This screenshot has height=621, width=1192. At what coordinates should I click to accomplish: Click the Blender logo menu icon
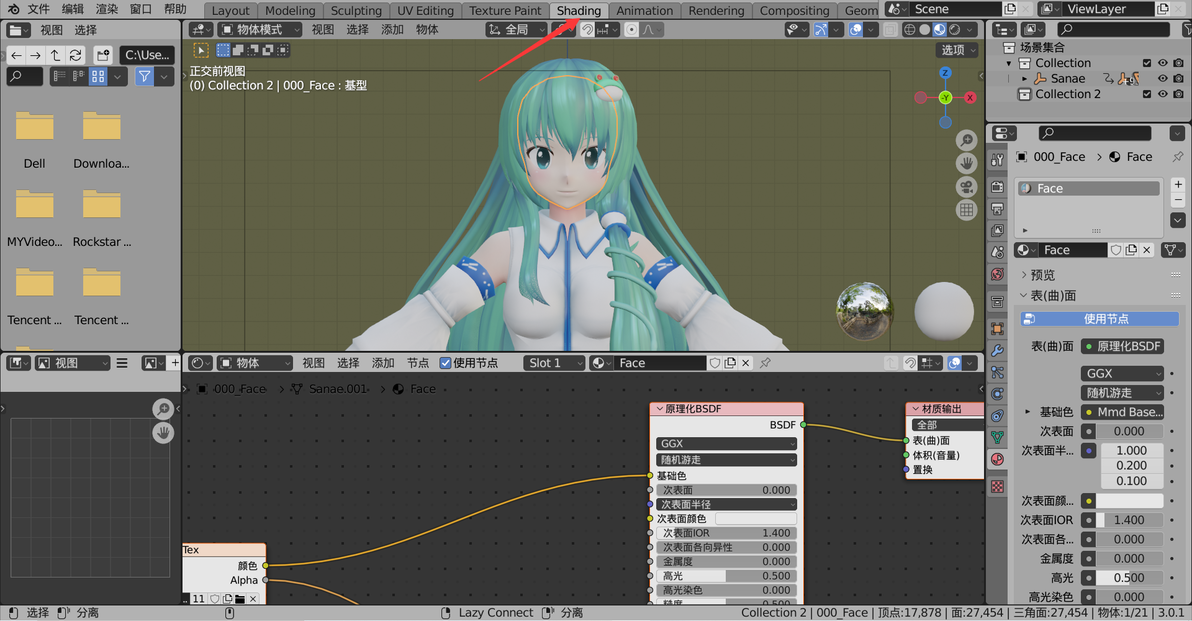(x=13, y=9)
